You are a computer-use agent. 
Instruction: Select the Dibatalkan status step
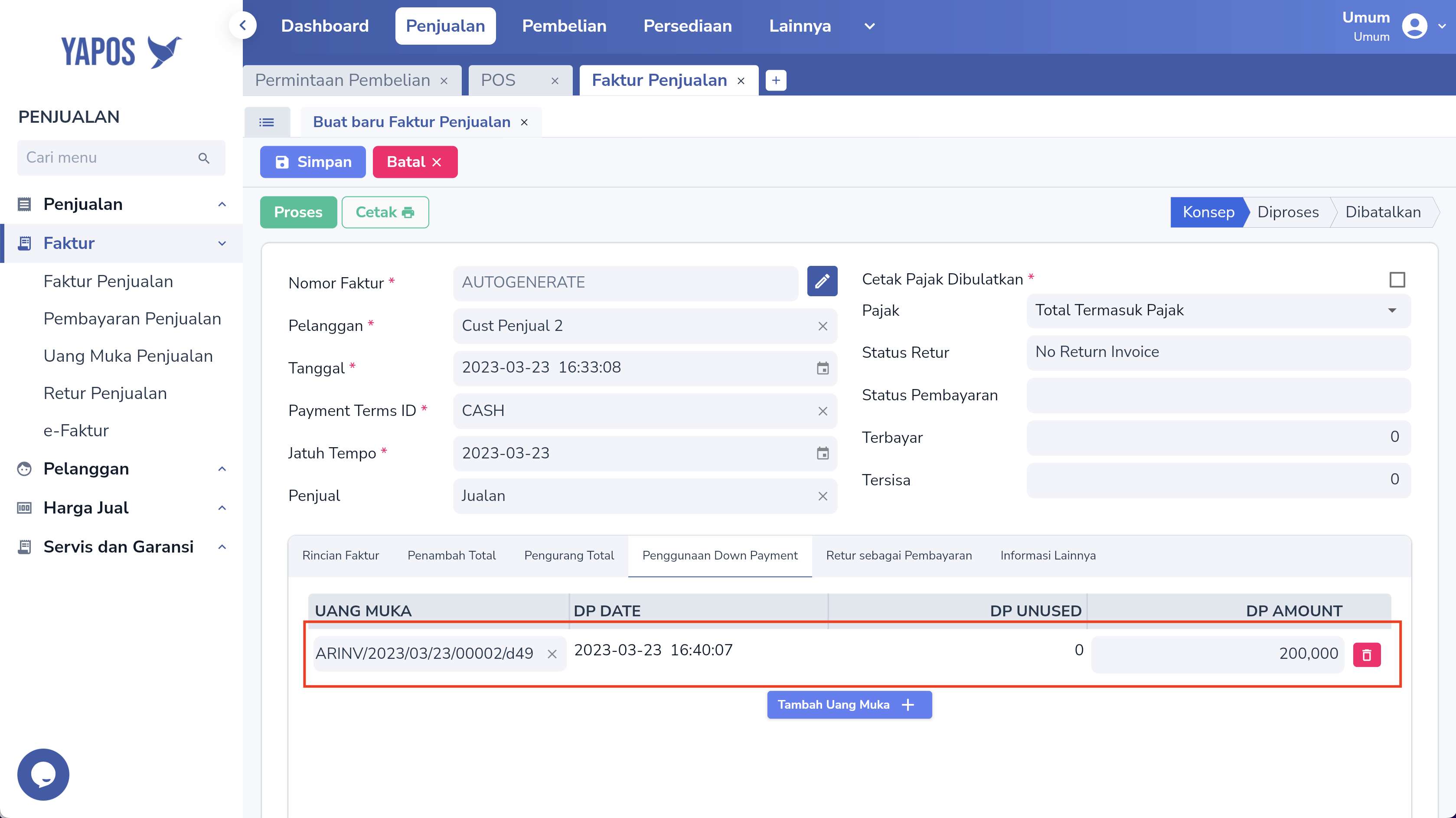(x=1383, y=212)
